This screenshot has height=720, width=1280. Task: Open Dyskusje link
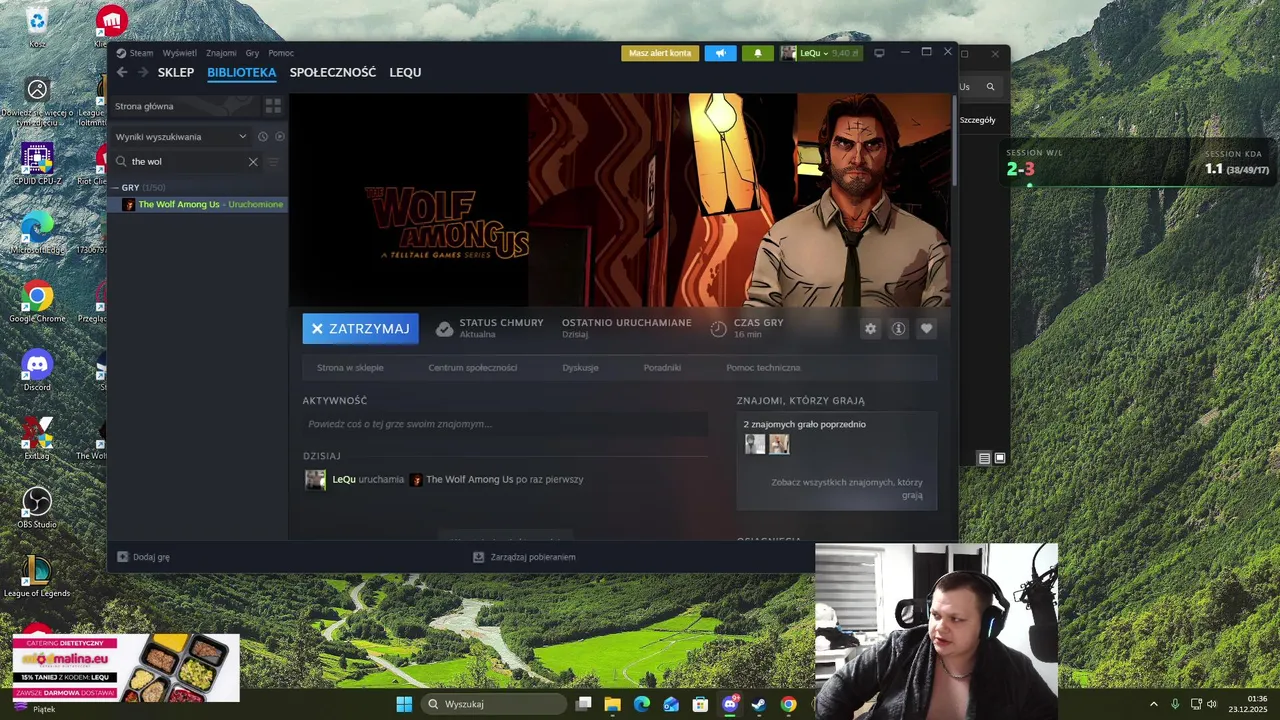pos(580,368)
